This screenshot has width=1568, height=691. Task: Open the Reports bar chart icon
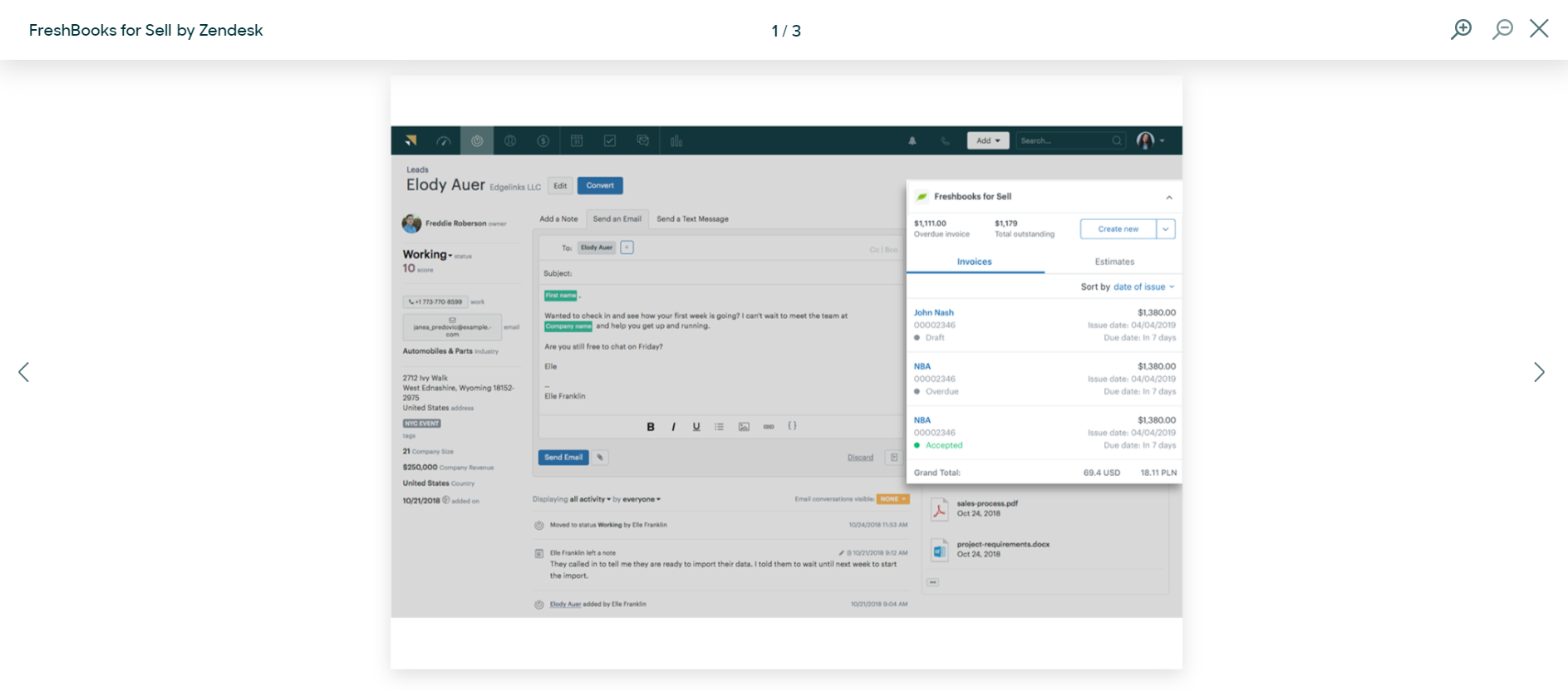(676, 141)
